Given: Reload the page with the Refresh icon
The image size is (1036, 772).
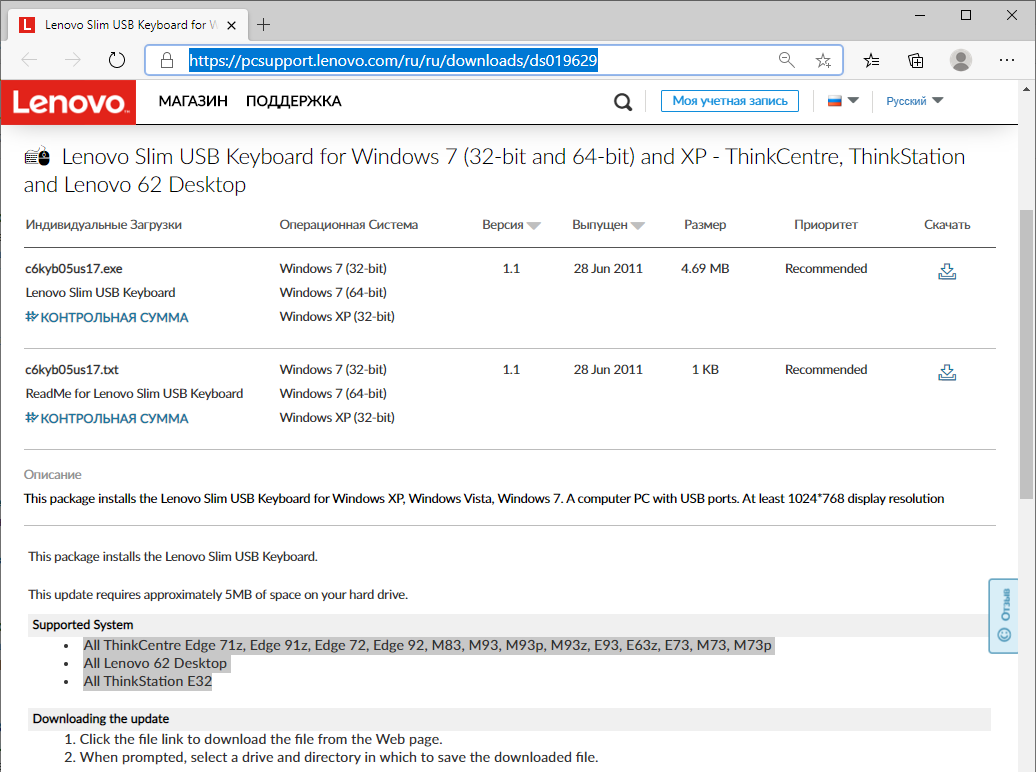Looking at the screenshot, I should (x=117, y=60).
